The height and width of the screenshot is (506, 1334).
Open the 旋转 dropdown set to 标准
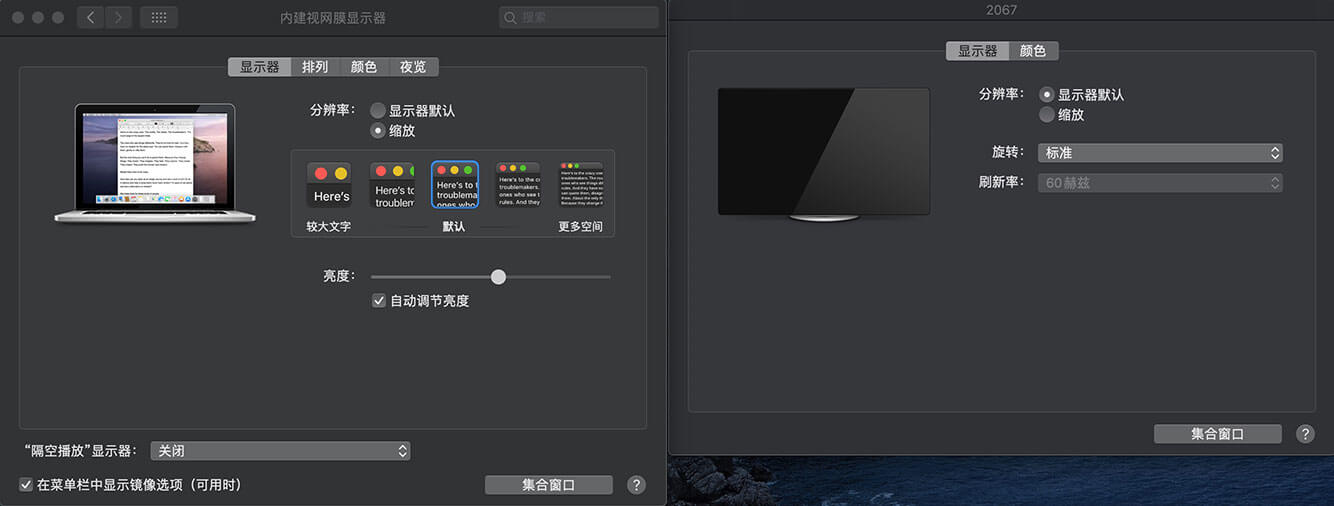(1160, 153)
